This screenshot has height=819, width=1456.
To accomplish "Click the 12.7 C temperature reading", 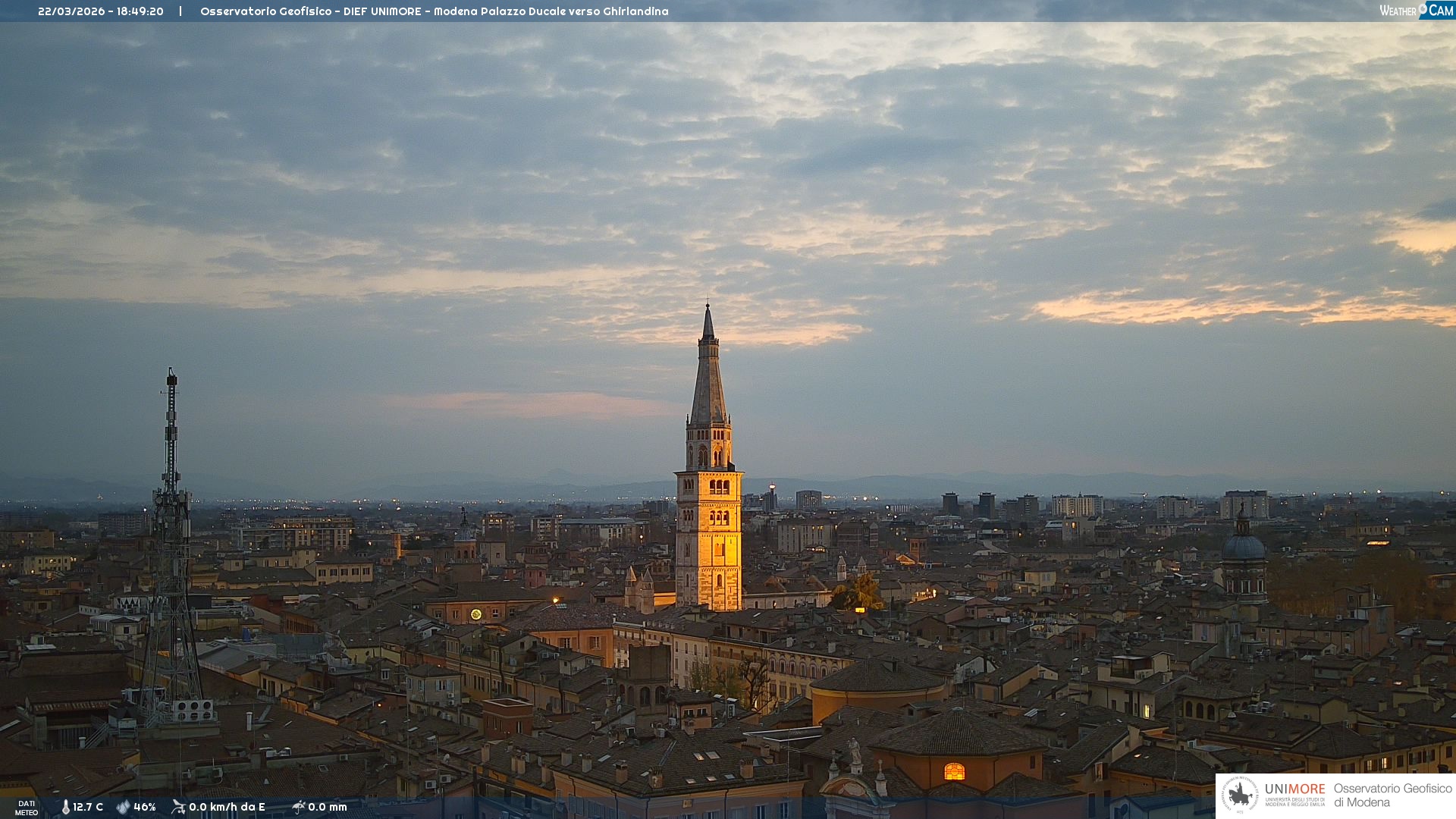I will pos(88,807).
